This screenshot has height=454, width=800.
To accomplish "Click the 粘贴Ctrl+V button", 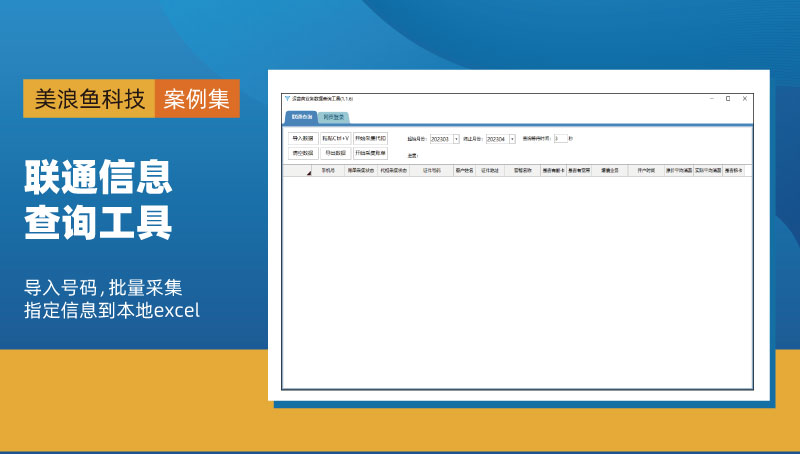I will click(336, 138).
